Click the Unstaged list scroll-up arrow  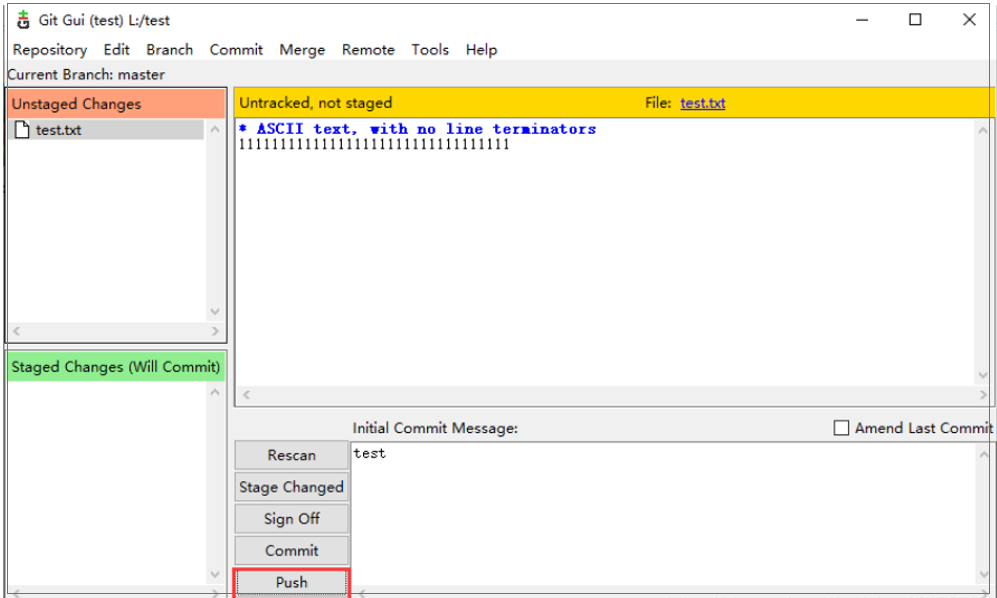215,129
